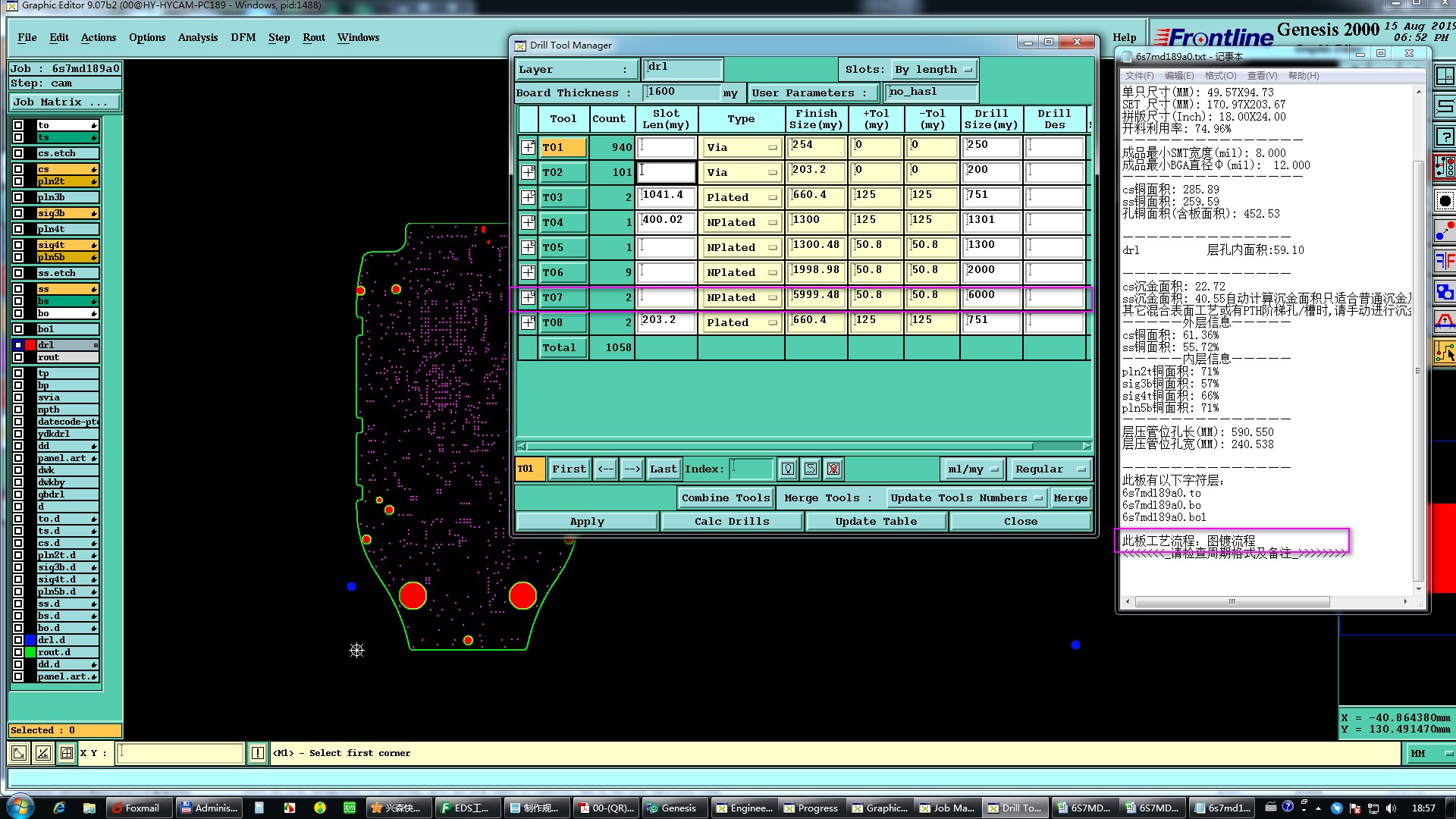
Task: Click the XY grid panel icon in right toolbar
Action: (1445, 76)
